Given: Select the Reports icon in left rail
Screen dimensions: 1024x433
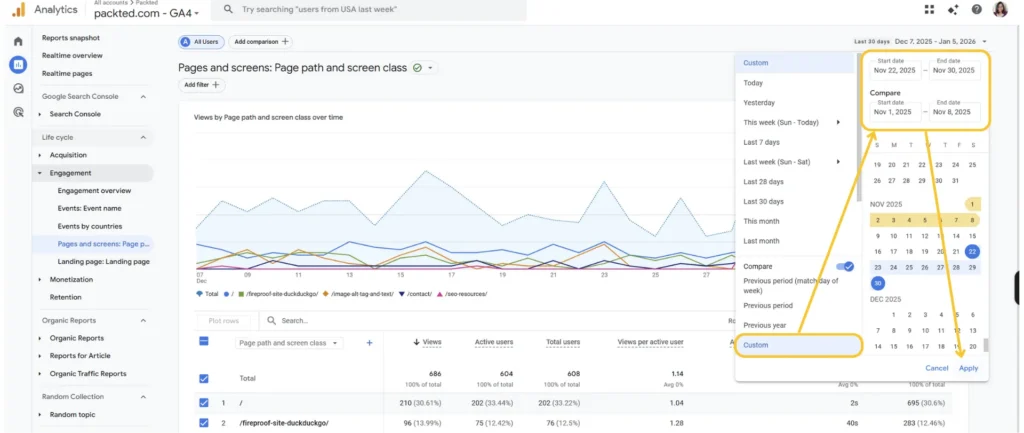Looking at the screenshot, I should 18,64.
